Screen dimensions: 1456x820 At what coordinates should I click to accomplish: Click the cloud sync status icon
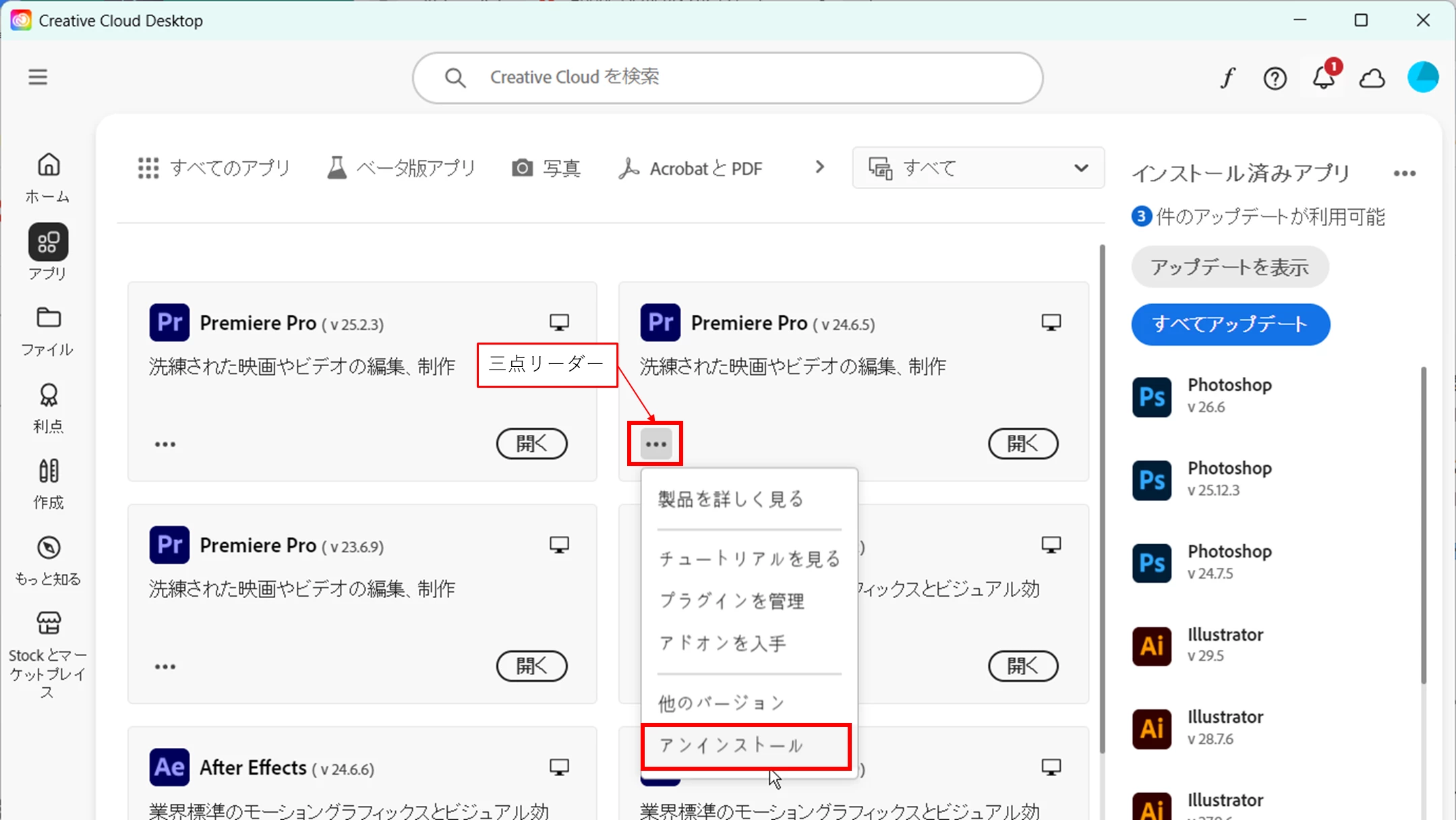(x=1372, y=79)
